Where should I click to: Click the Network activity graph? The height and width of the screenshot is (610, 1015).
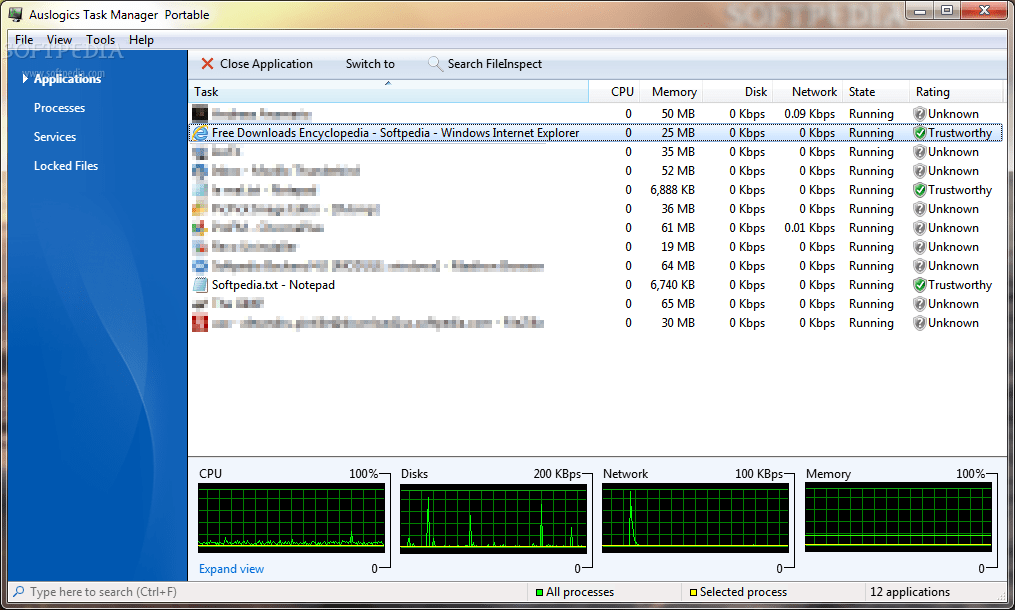[695, 519]
